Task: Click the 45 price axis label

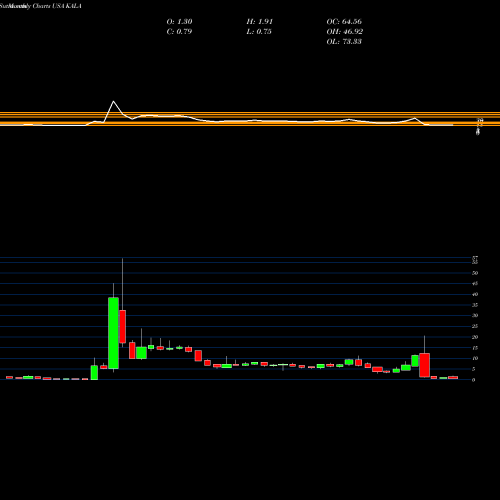Action: tap(475, 284)
